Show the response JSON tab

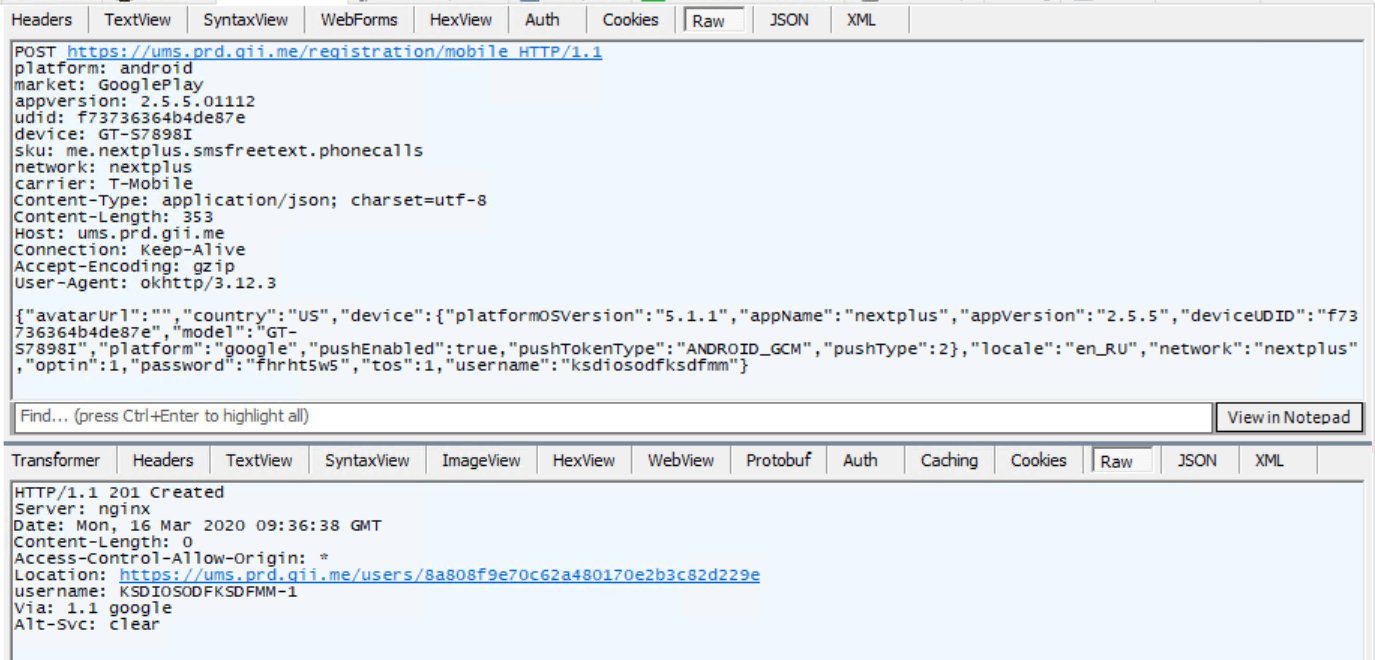pos(1197,461)
